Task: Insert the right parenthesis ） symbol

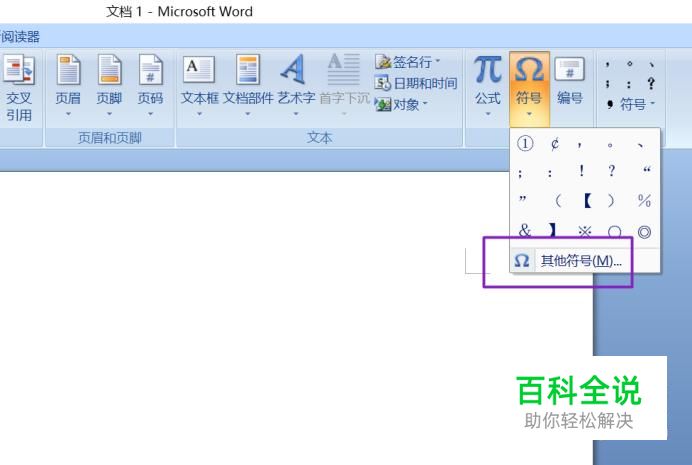Action: 611,201
